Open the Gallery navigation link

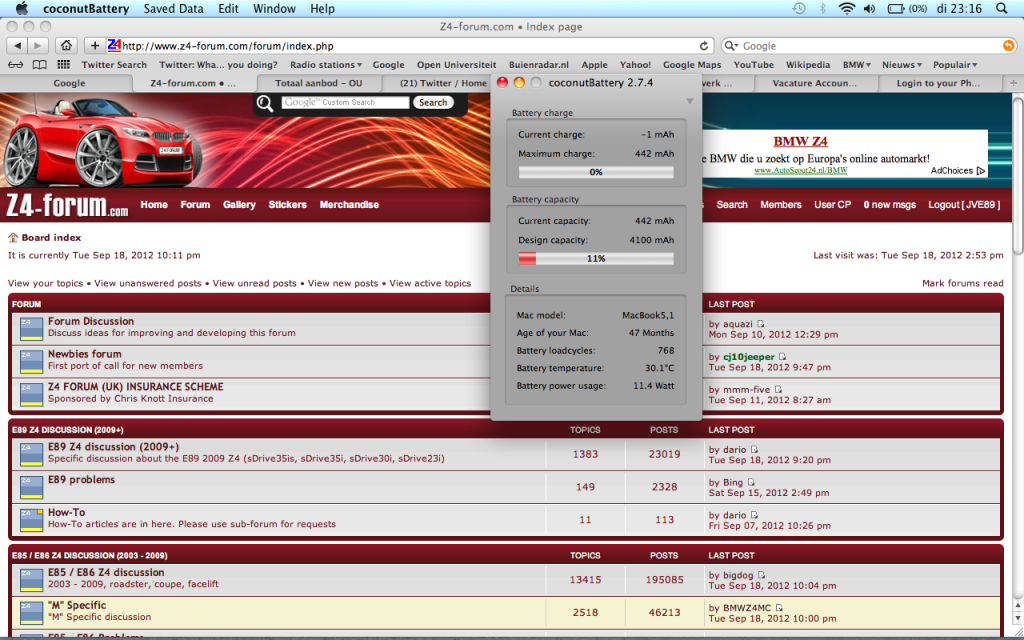point(239,204)
